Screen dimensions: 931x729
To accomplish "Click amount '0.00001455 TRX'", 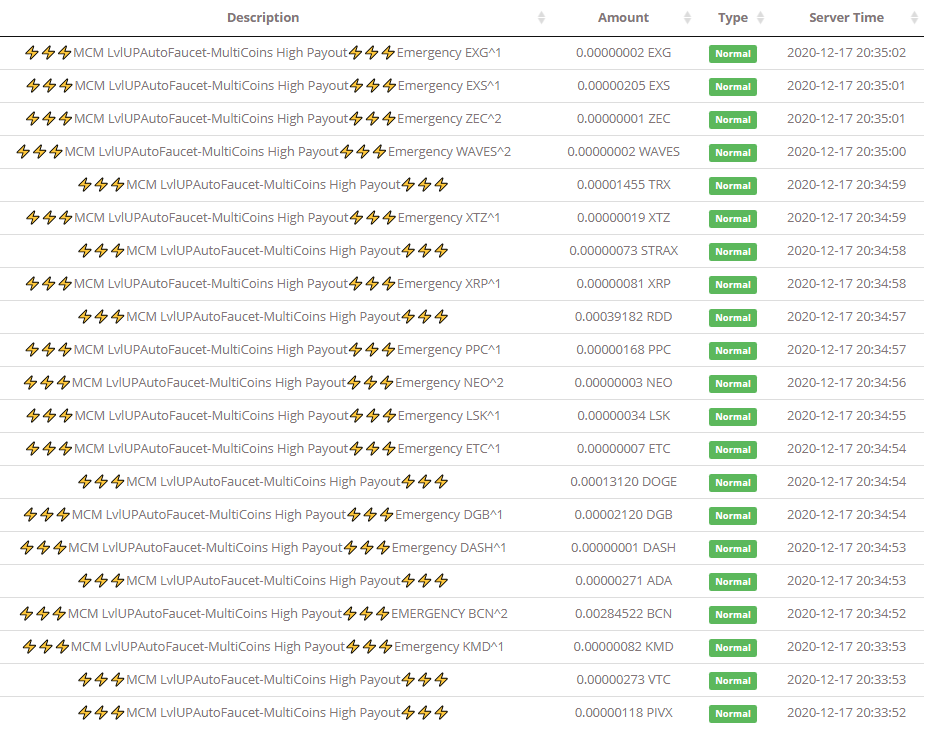I will [623, 185].
